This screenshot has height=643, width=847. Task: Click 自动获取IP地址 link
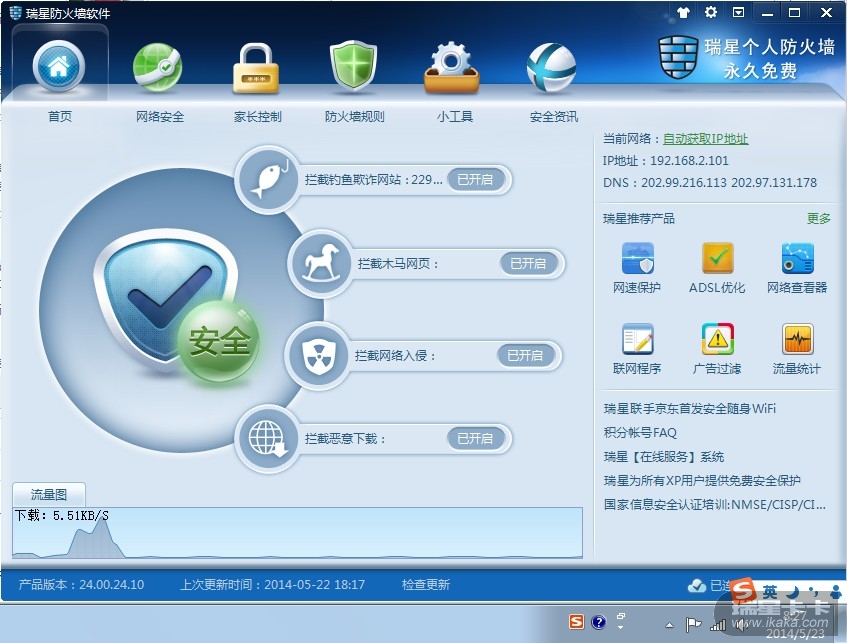point(705,139)
